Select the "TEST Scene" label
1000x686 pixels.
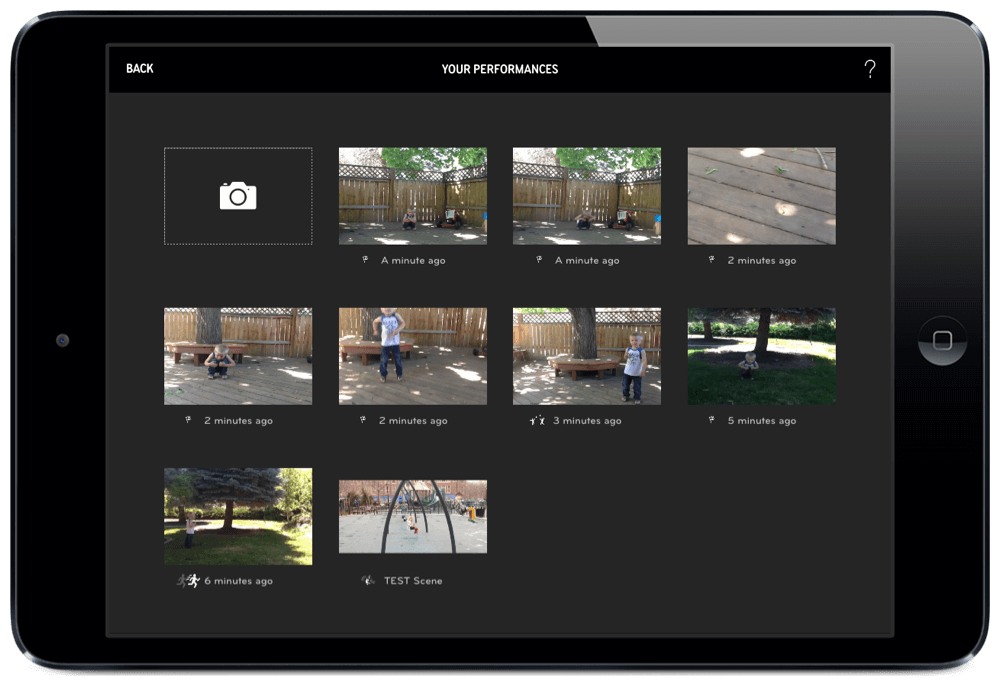click(413, 581)
